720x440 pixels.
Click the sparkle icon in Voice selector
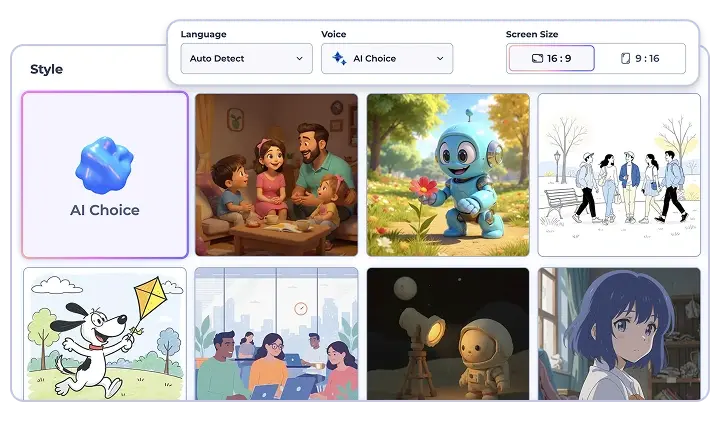click(x=339, y=59)
